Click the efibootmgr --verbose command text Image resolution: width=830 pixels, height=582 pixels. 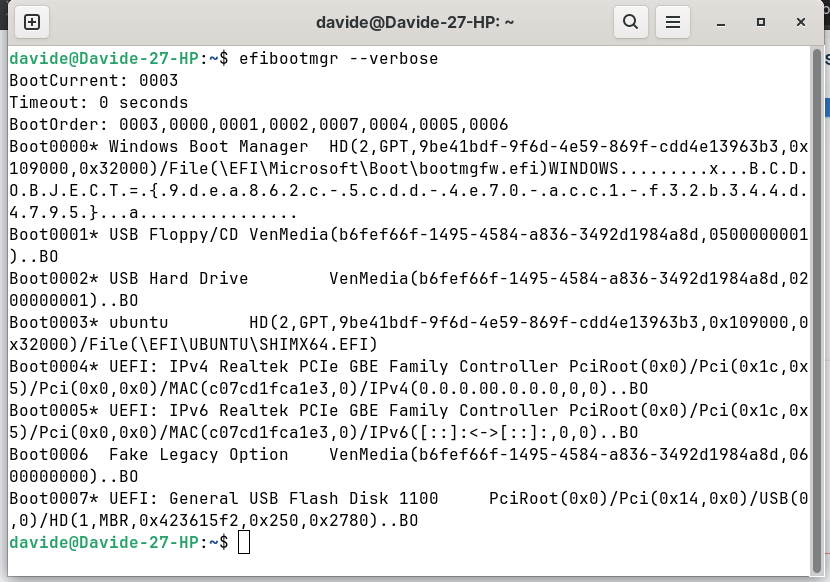point(339,58)
